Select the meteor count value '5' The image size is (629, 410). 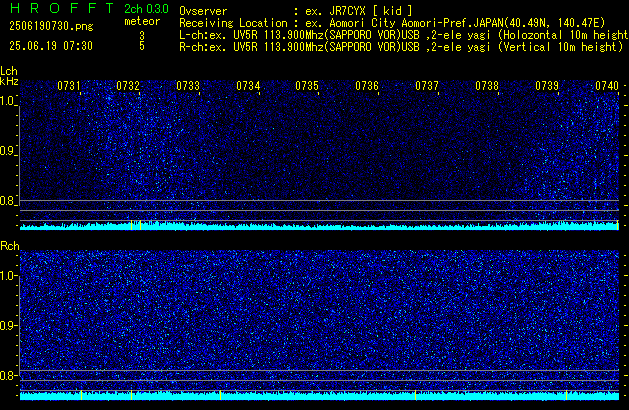pyautogui.click(x=142, y=46)
